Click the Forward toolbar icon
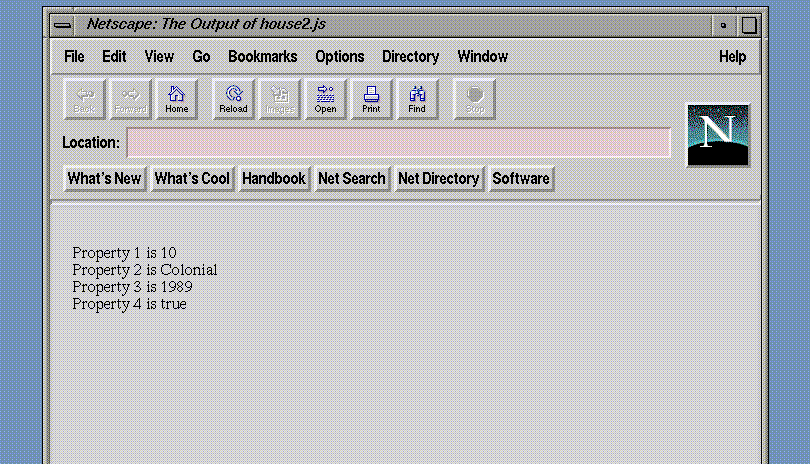This screenshot has height=464, width=810. tap(131, 99)
